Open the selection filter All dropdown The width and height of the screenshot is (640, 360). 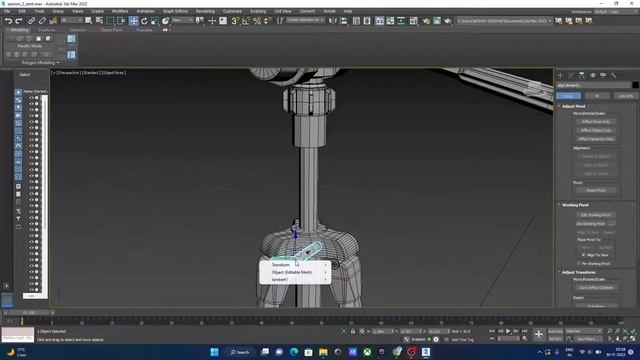(71, 20)
